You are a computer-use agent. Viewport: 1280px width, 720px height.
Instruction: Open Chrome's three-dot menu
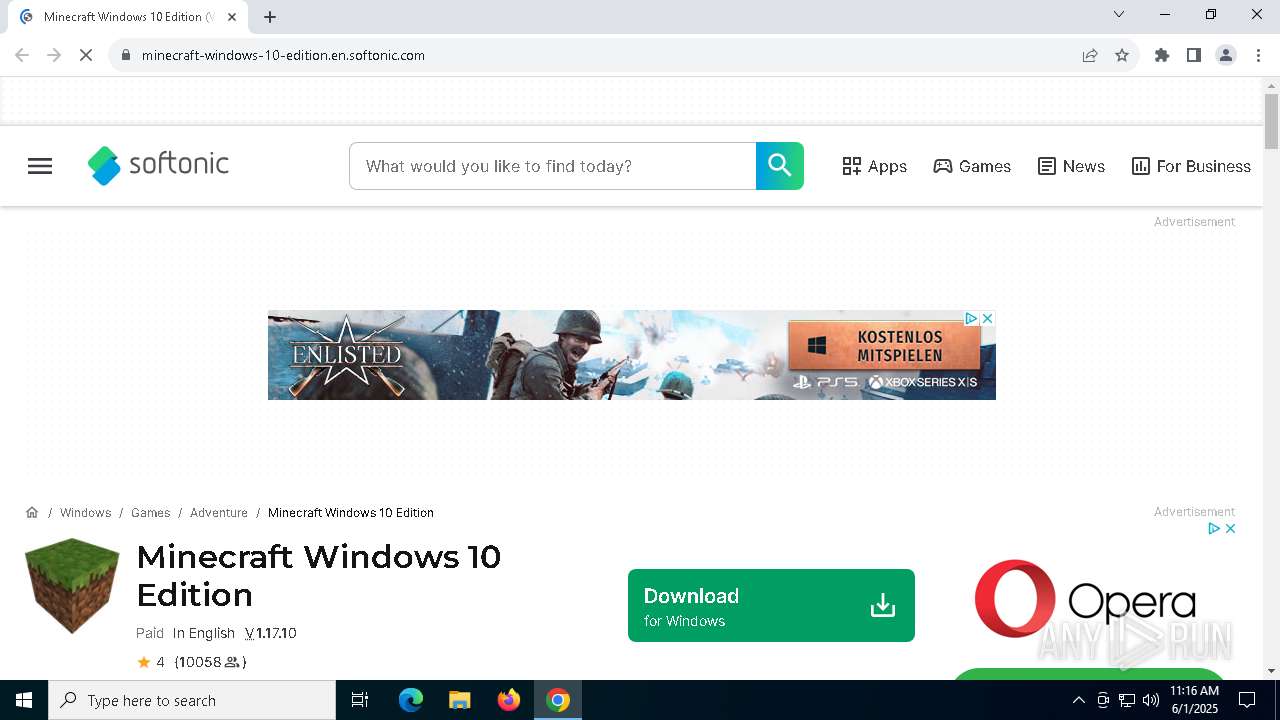1258,55
